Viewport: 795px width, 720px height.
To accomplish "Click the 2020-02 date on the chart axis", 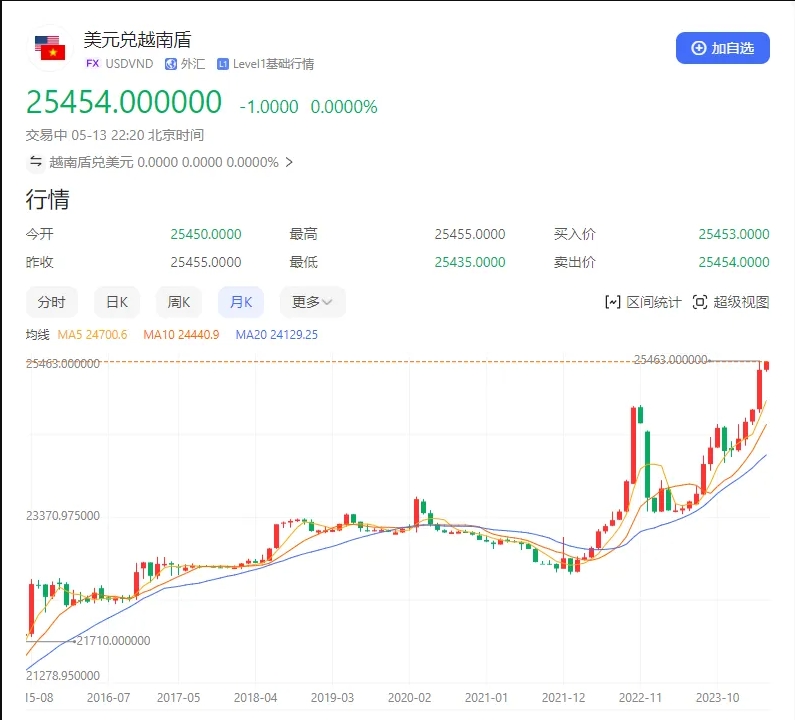I will pyautogui.click(x=409, y=698).
